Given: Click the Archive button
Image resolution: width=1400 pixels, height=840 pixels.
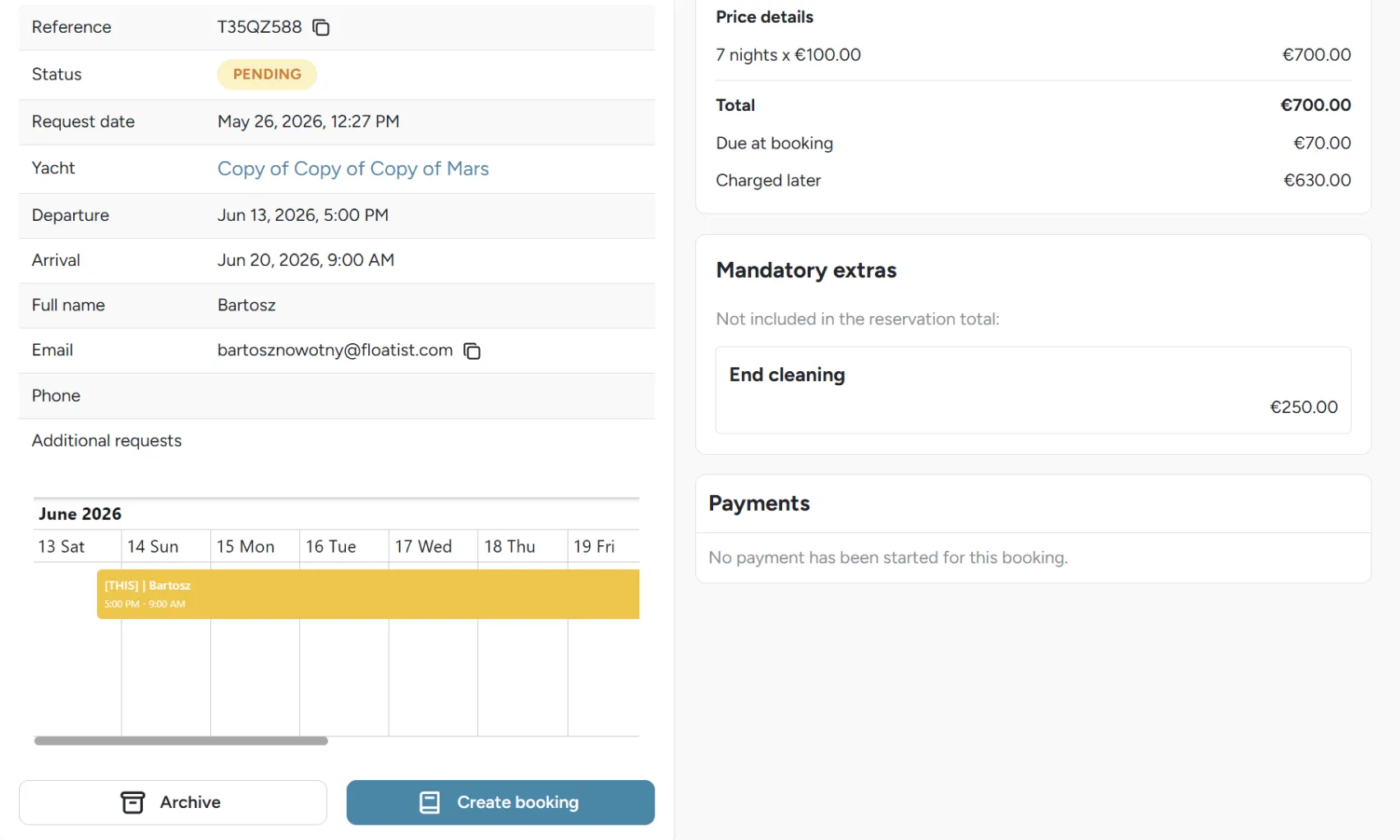Looking at the screenshot, I should click(173, 802).
